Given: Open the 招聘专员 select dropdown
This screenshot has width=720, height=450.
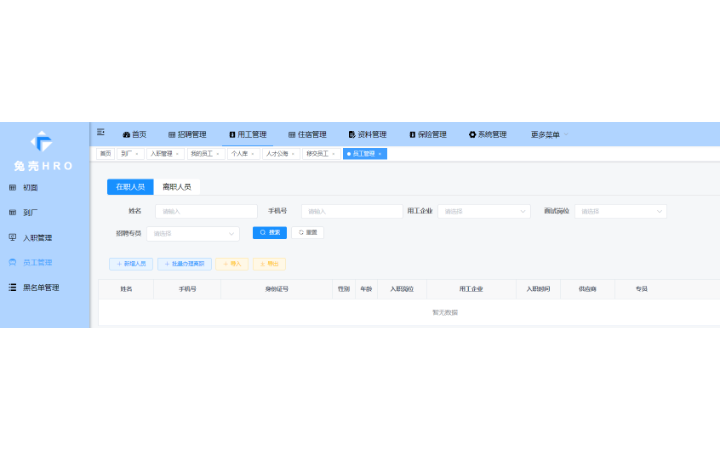Looking at the screenshot, I should 193,234.
